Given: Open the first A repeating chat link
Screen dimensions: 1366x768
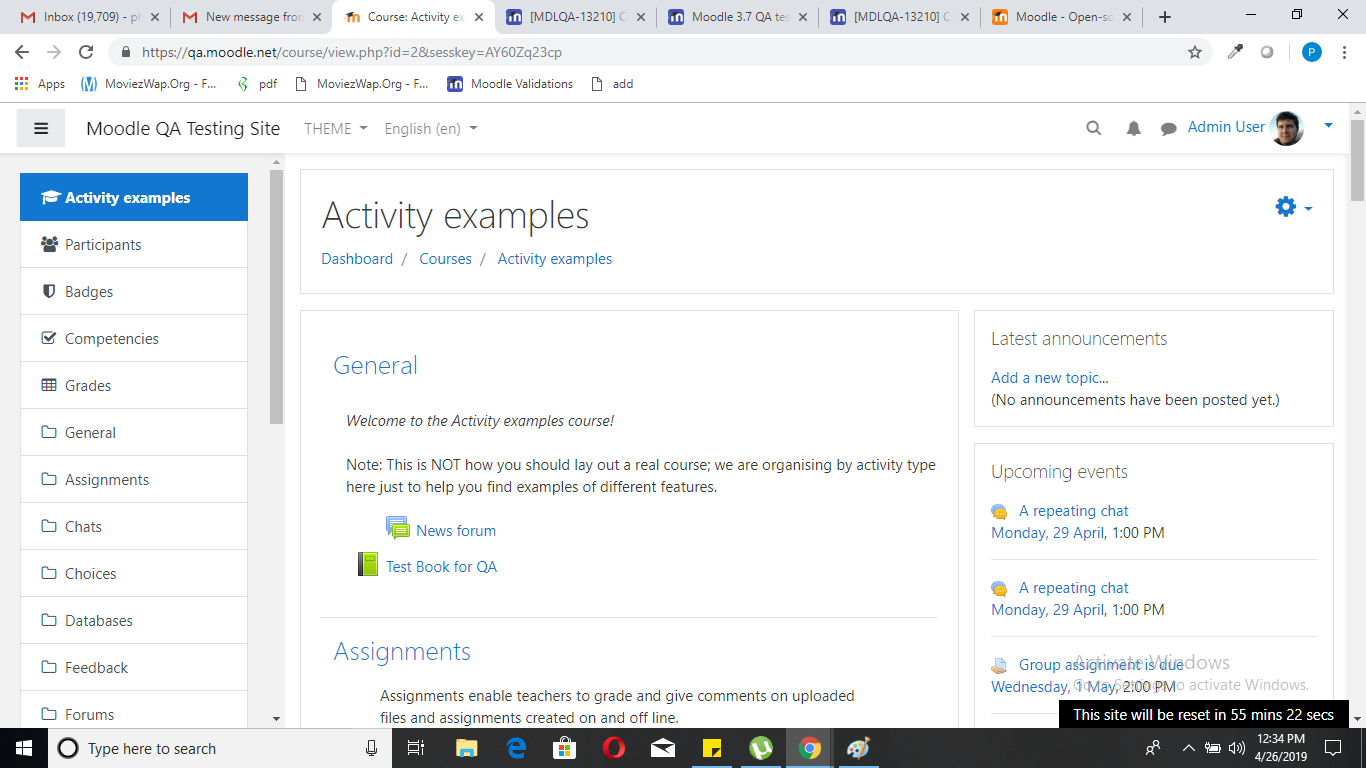Looking at the screenshot, I should [x=1073, y=510].
